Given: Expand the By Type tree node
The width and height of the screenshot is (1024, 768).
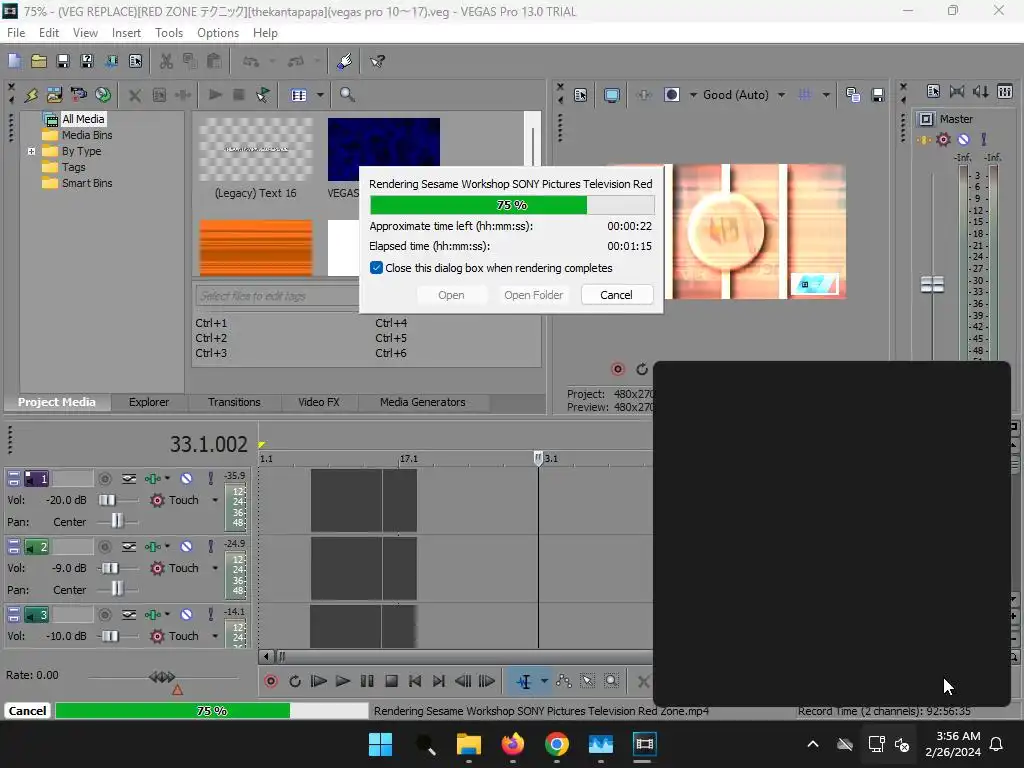Looking at the screenshot, I should point(31,152).
